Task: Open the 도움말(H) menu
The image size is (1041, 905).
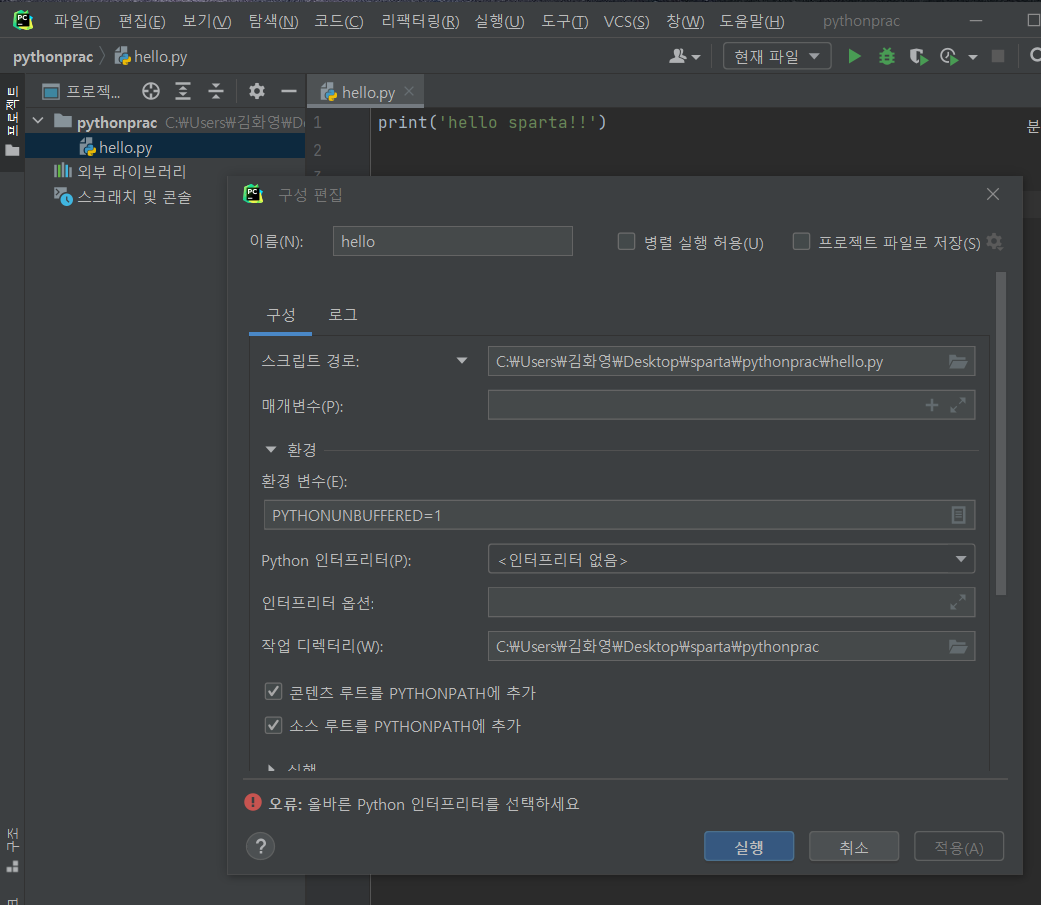Action: coord(752,21)
